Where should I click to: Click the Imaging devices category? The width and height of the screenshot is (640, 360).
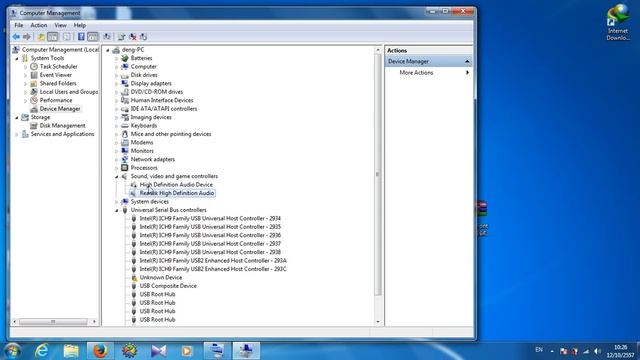tap(151, 117)
